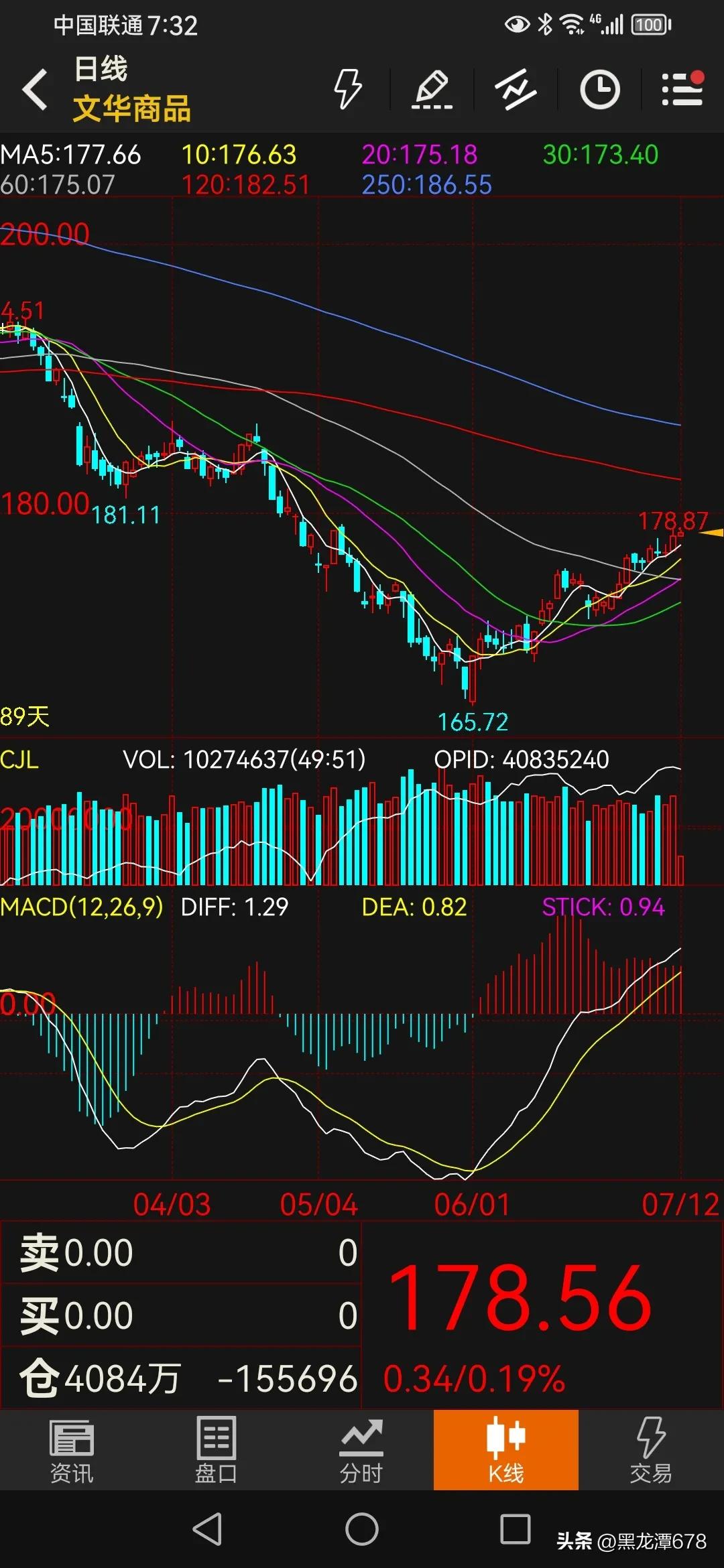Tap the Android home circle button

click(362, 1529)
